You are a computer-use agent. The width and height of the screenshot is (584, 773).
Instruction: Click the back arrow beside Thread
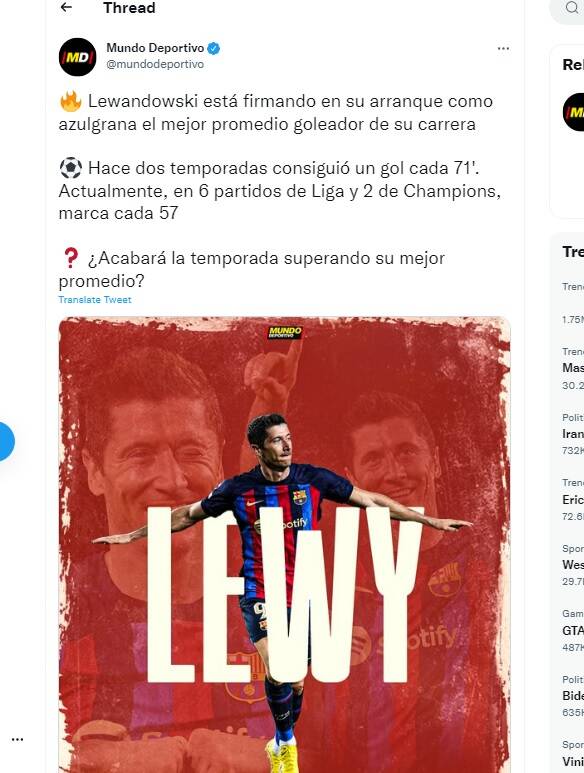66,7
